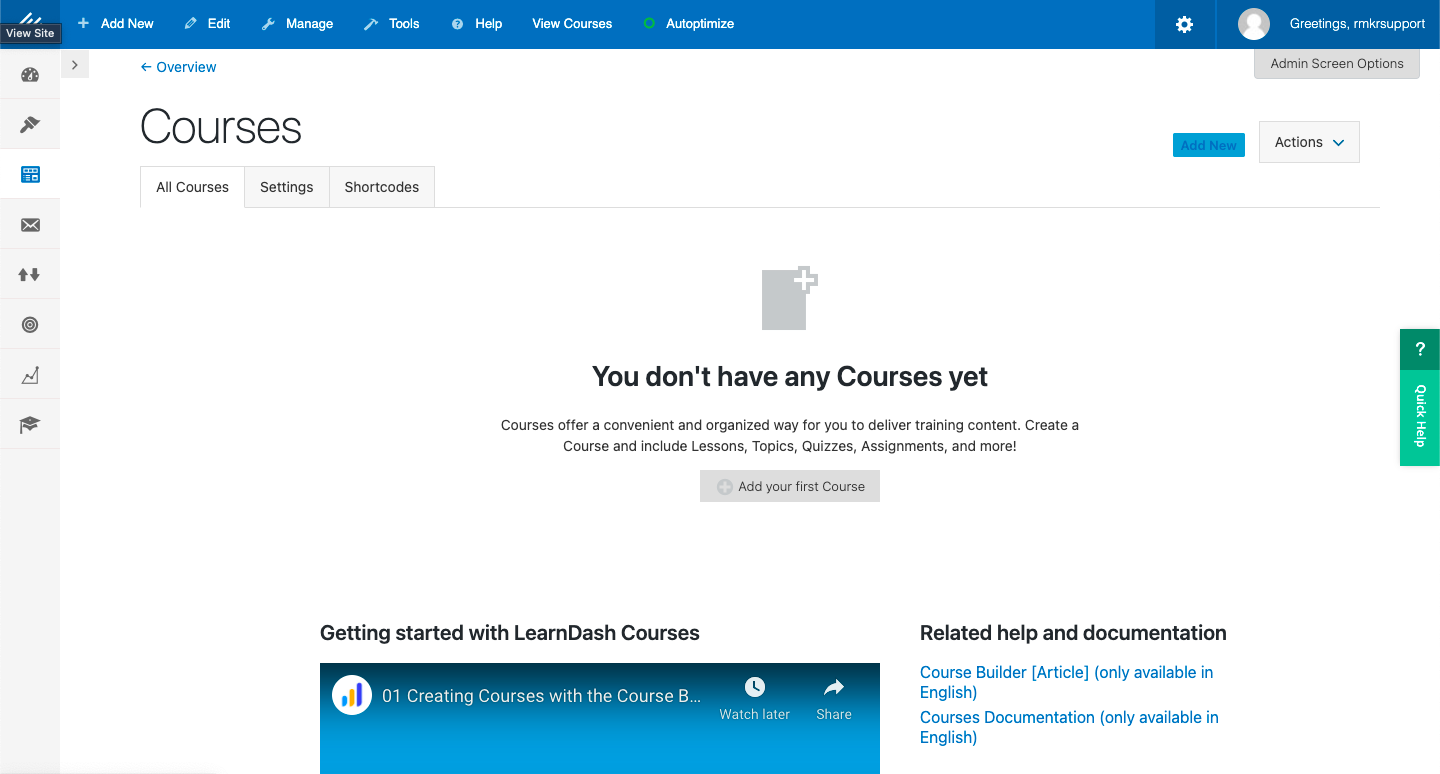
Task: Open the Actions dropdown
Action: click(x=1308, y=142)
